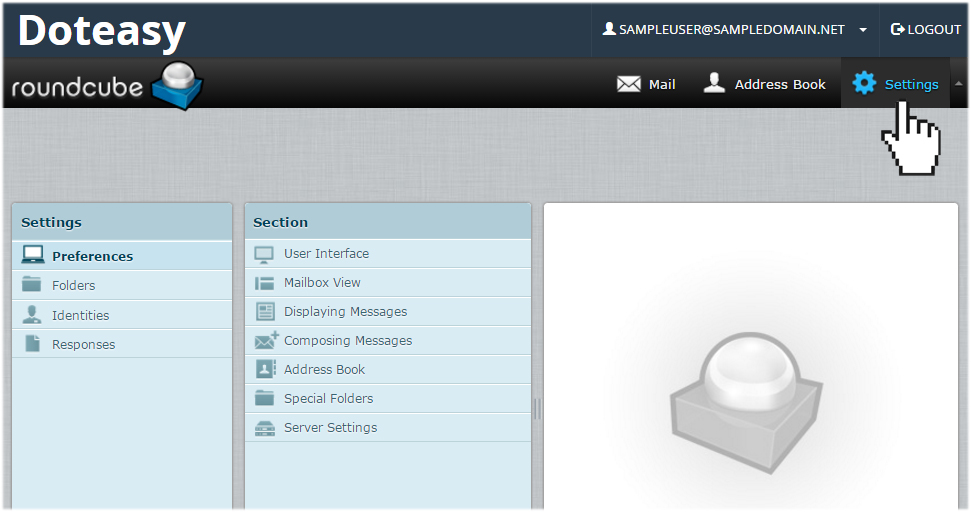
Task: Open the Composing Messages section
Action: click(x=388, y=341)
